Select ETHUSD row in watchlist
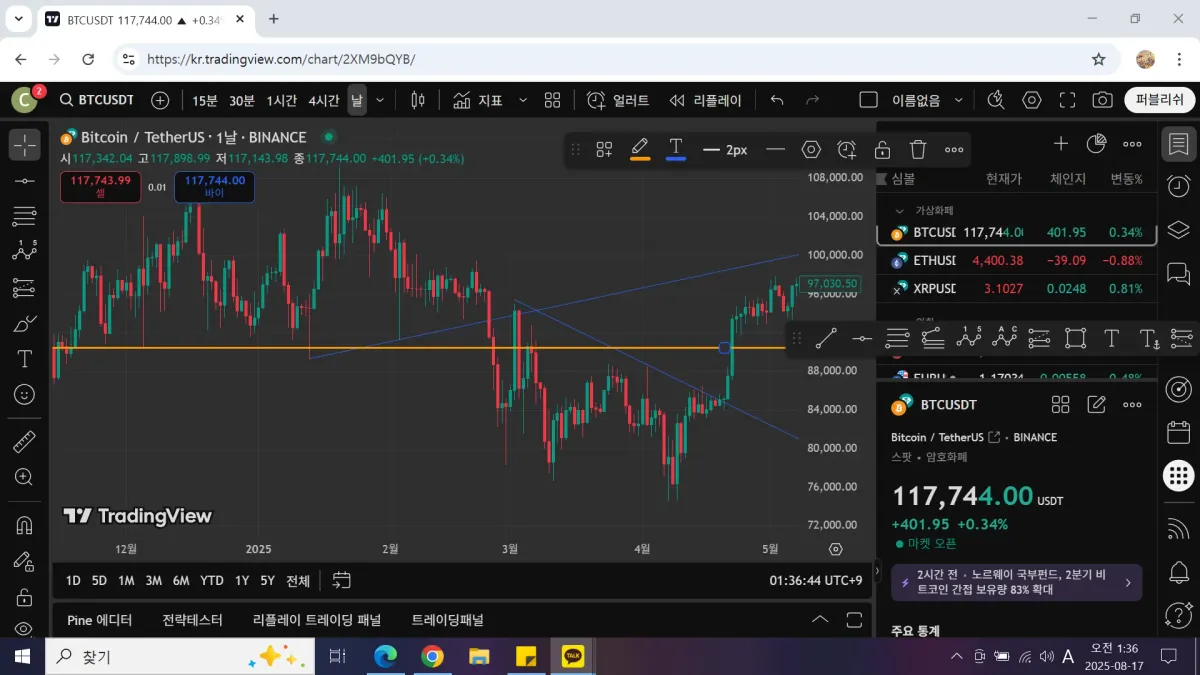Viewport: 1200px width, 675px height. click(x=1017, y=260)
